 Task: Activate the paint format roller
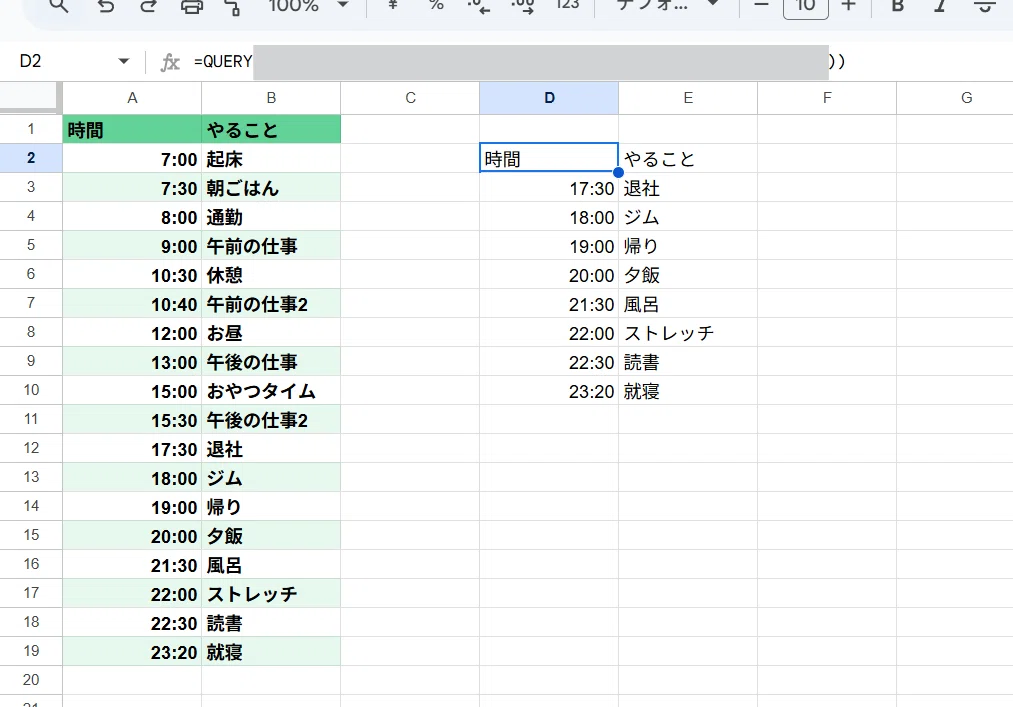click(x=233, y=6)
